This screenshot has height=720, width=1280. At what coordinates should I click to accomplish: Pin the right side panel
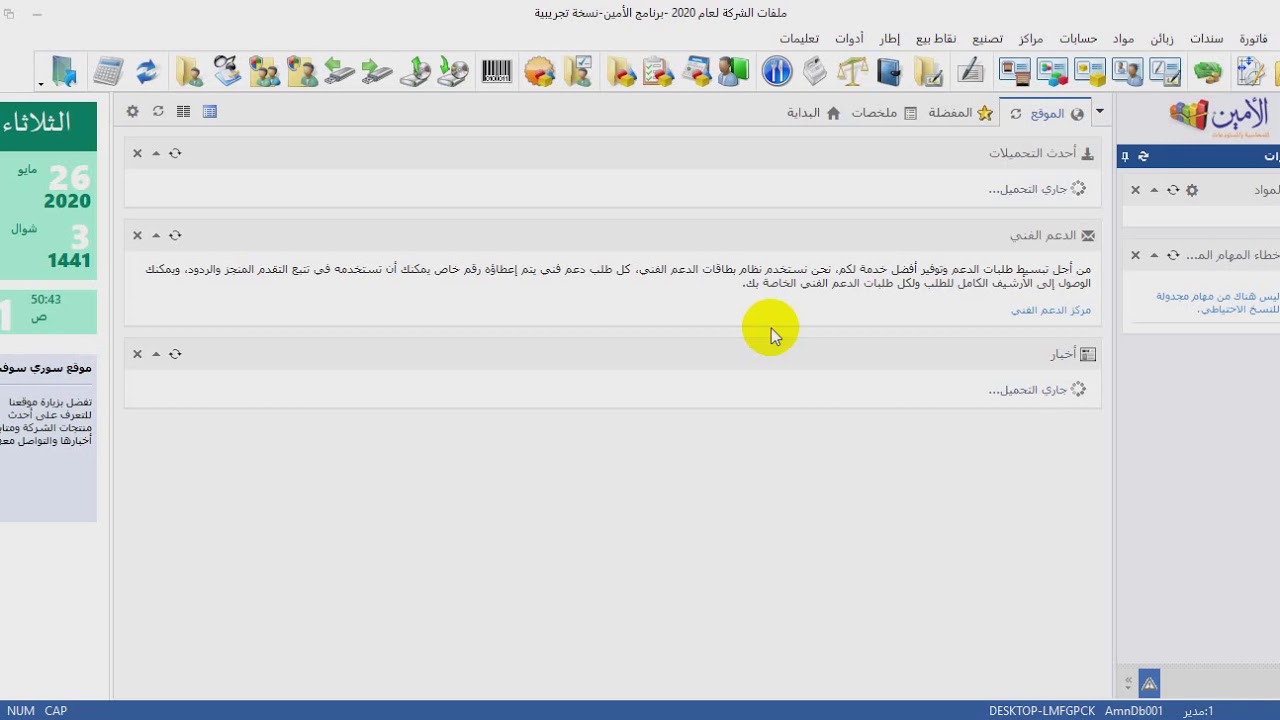(1125, 156)
